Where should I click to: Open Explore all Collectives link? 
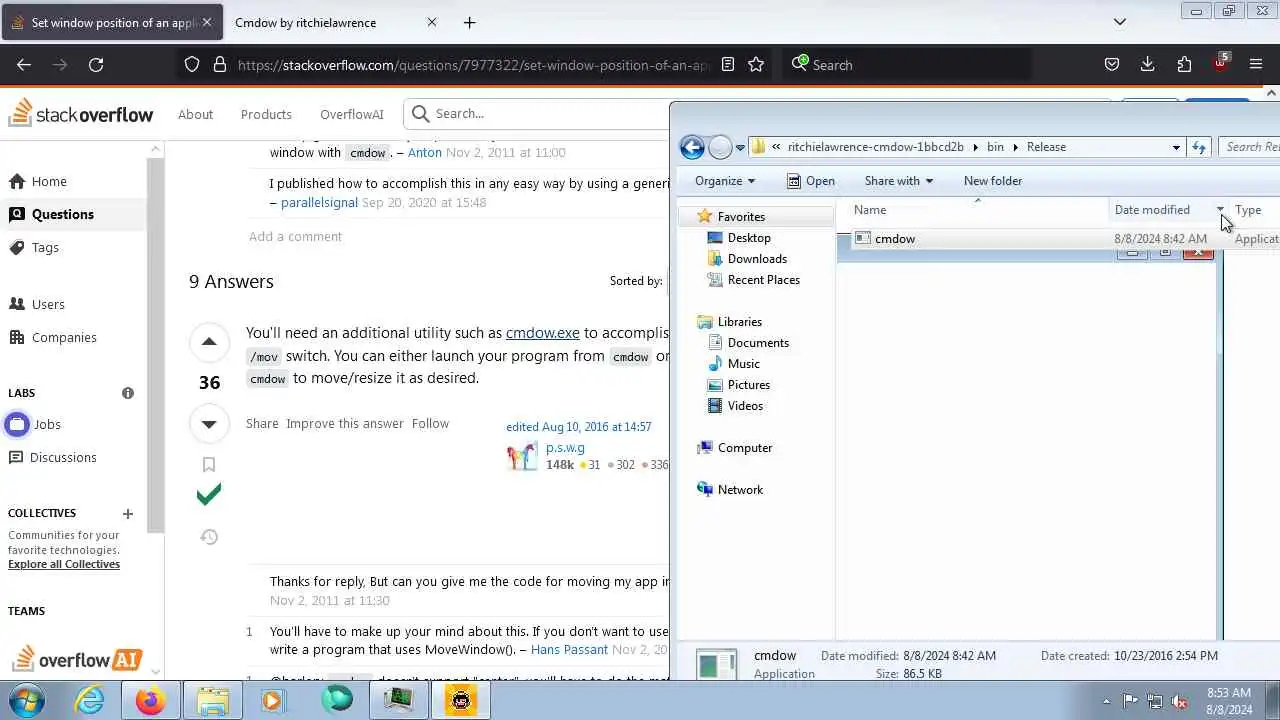click(64, 564)
